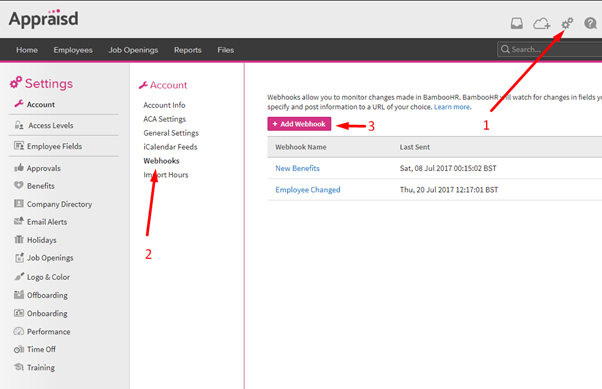The image size is (602, 389).
Task: Click the Settings gears icon in sidebar
Action: coord(16,82)
